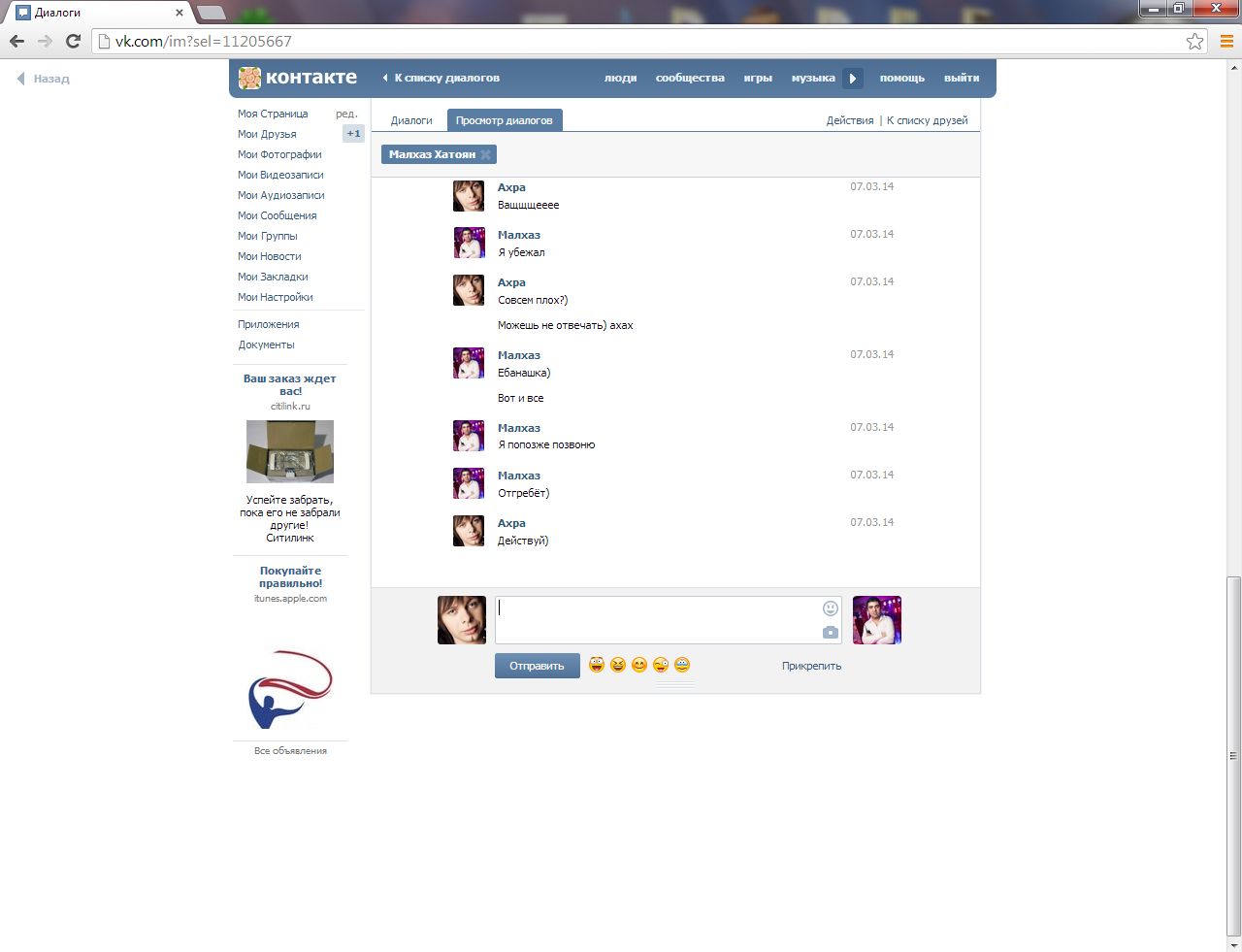Click Малхаз's large photo beside input field
Image resolution: width=1242 pixels, height=952 pixels.
(877, 620)
